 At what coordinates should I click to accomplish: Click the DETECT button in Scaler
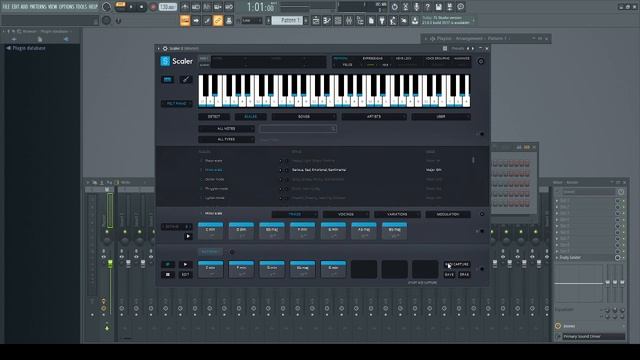[214, 117]
